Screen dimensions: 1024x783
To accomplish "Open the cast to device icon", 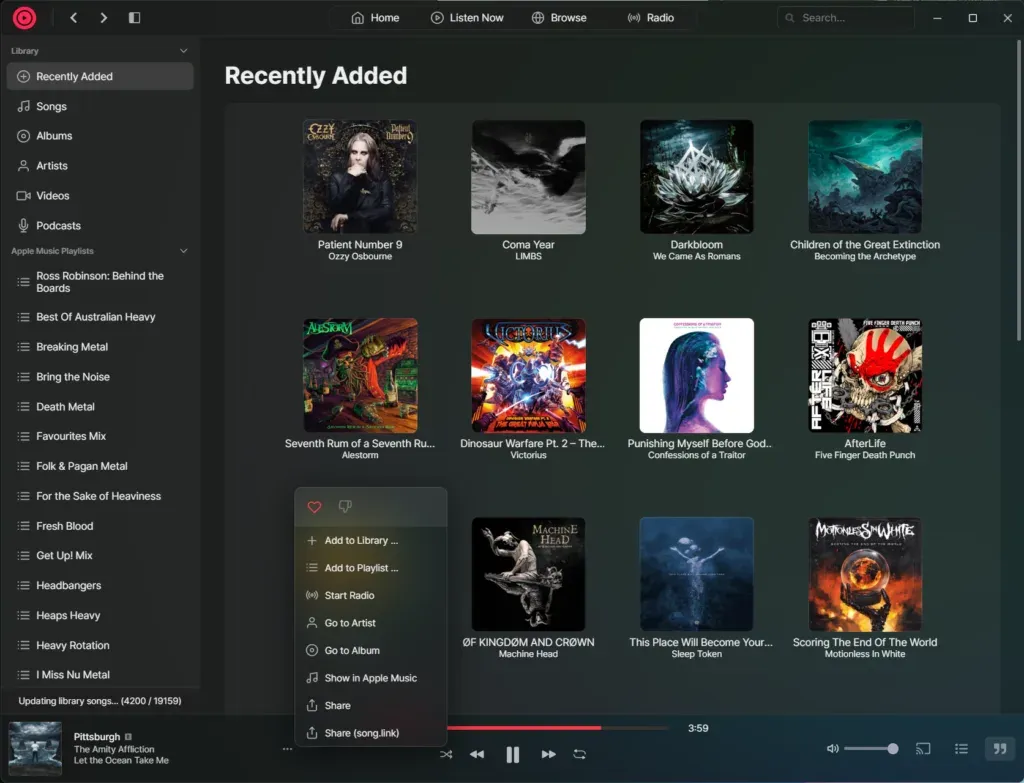I will [923, 748].
